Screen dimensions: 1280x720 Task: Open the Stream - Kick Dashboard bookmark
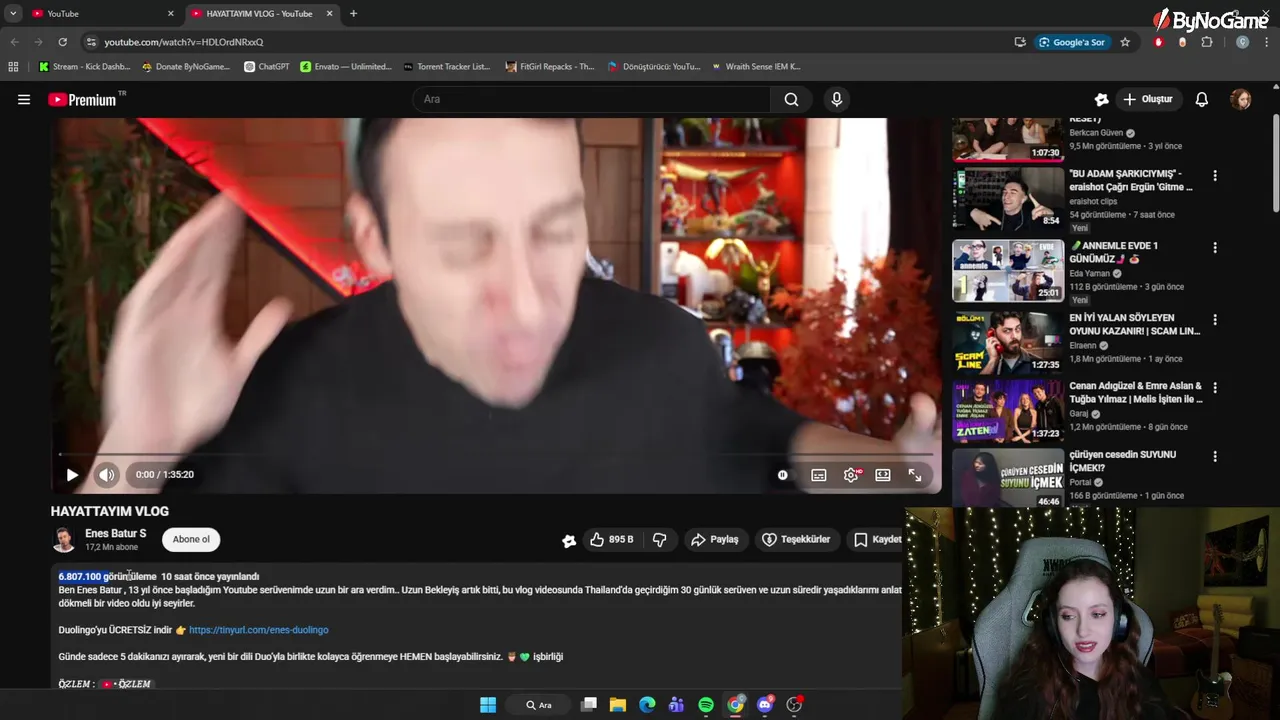click(85, 67)
